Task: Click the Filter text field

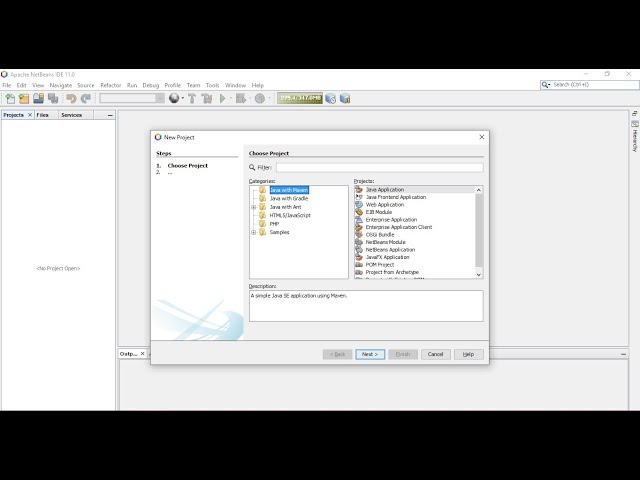Action: pos(380,167)
